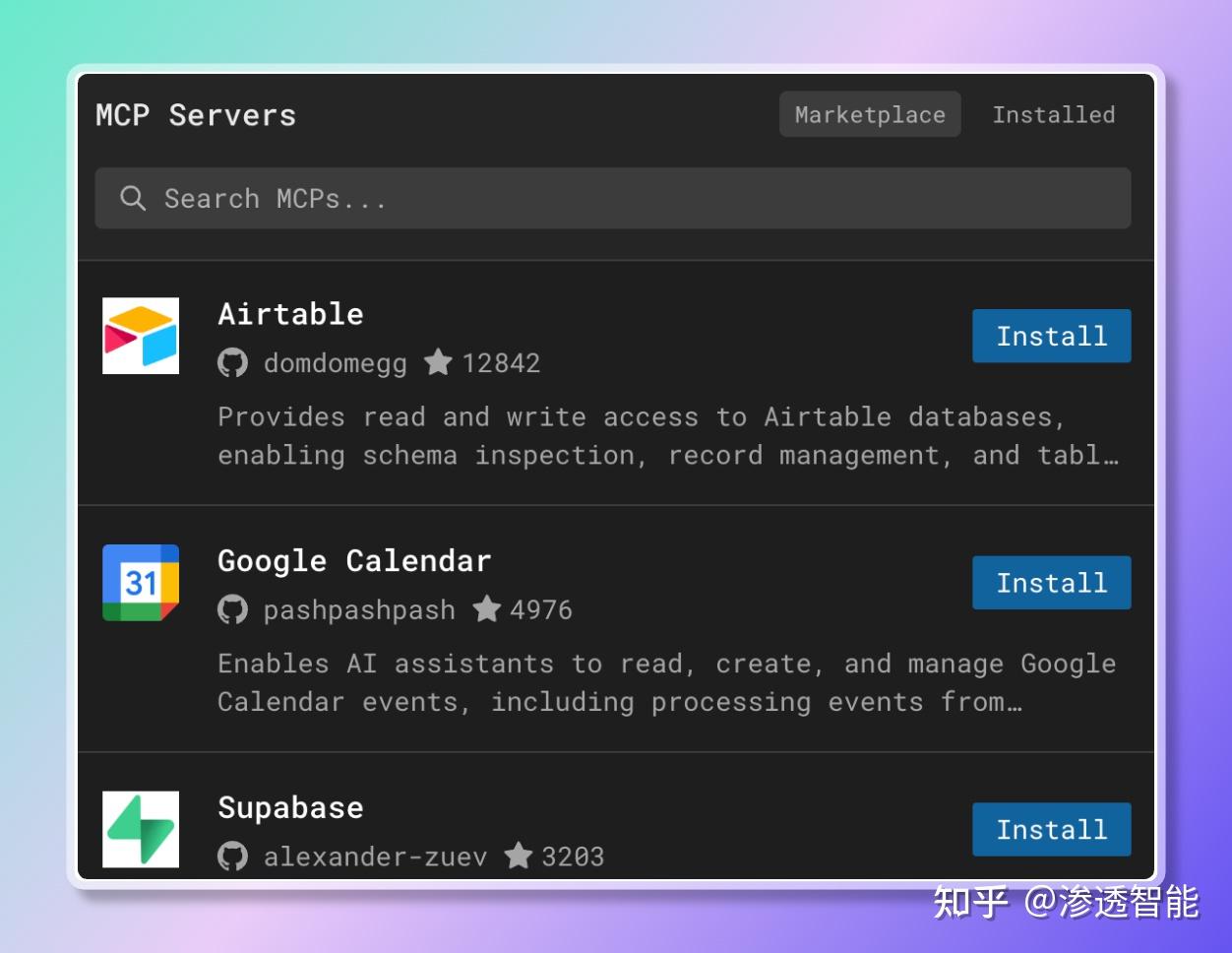Open the alexander-zuev author link
The image size is (1232, 953).
click(x=375, y=856)
